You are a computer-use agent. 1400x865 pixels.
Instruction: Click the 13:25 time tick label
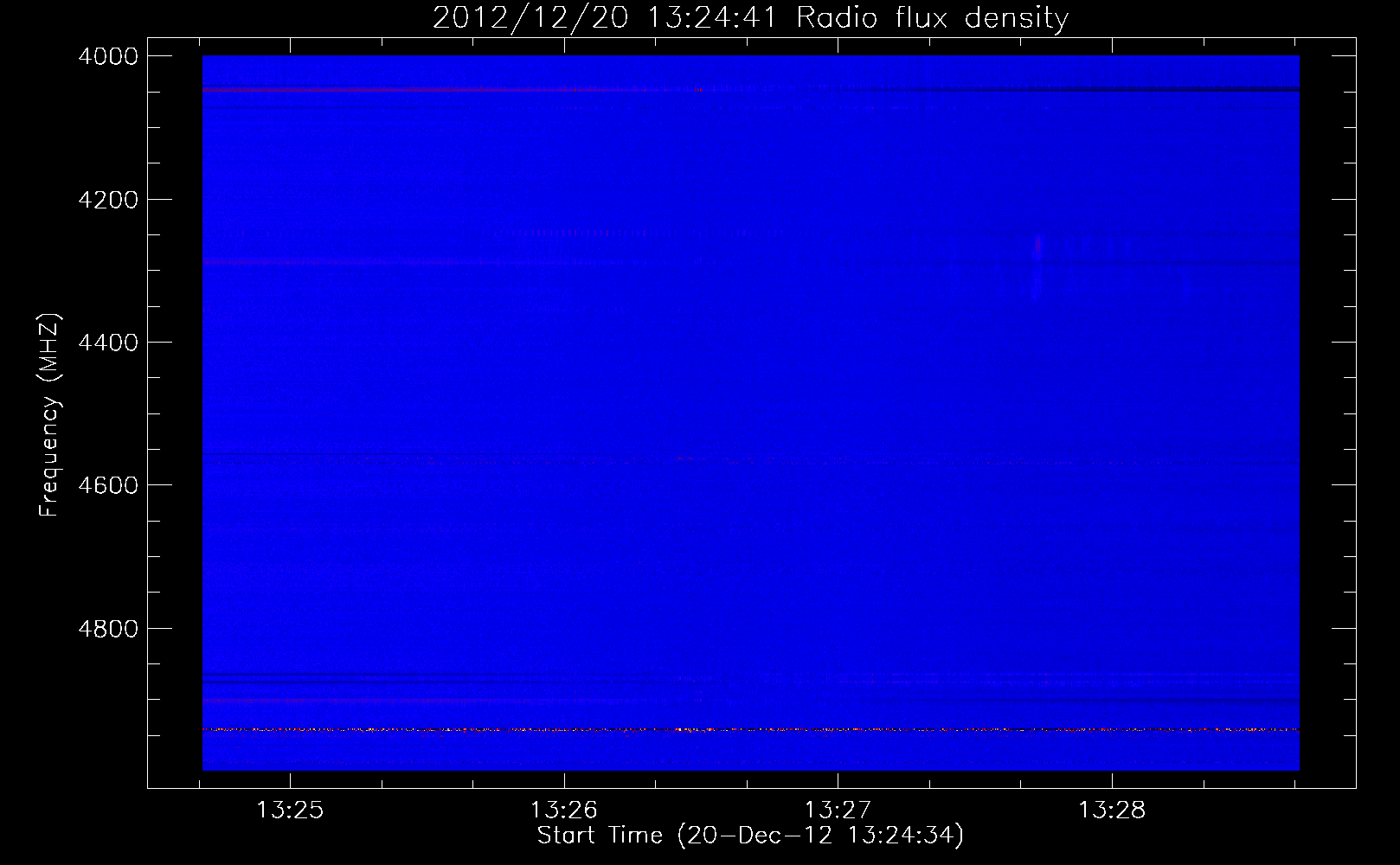[290, 810]
